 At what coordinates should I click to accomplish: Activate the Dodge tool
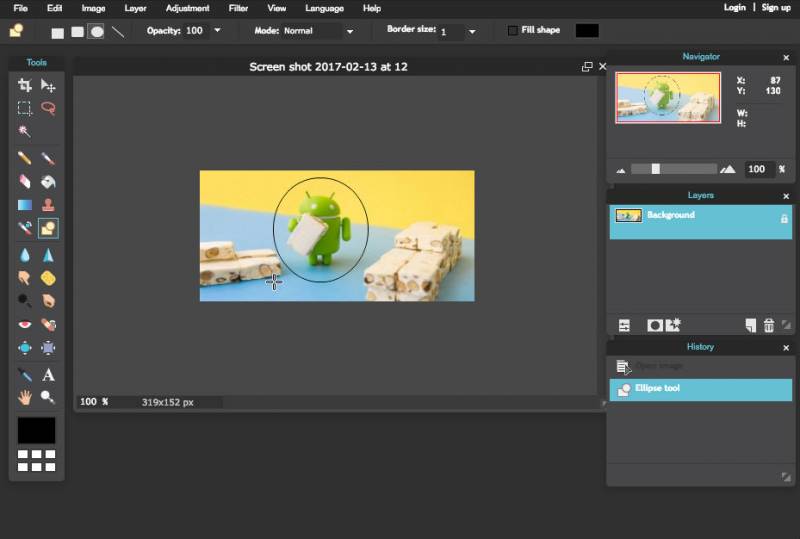pyautogui.click(x=24, y=301)
